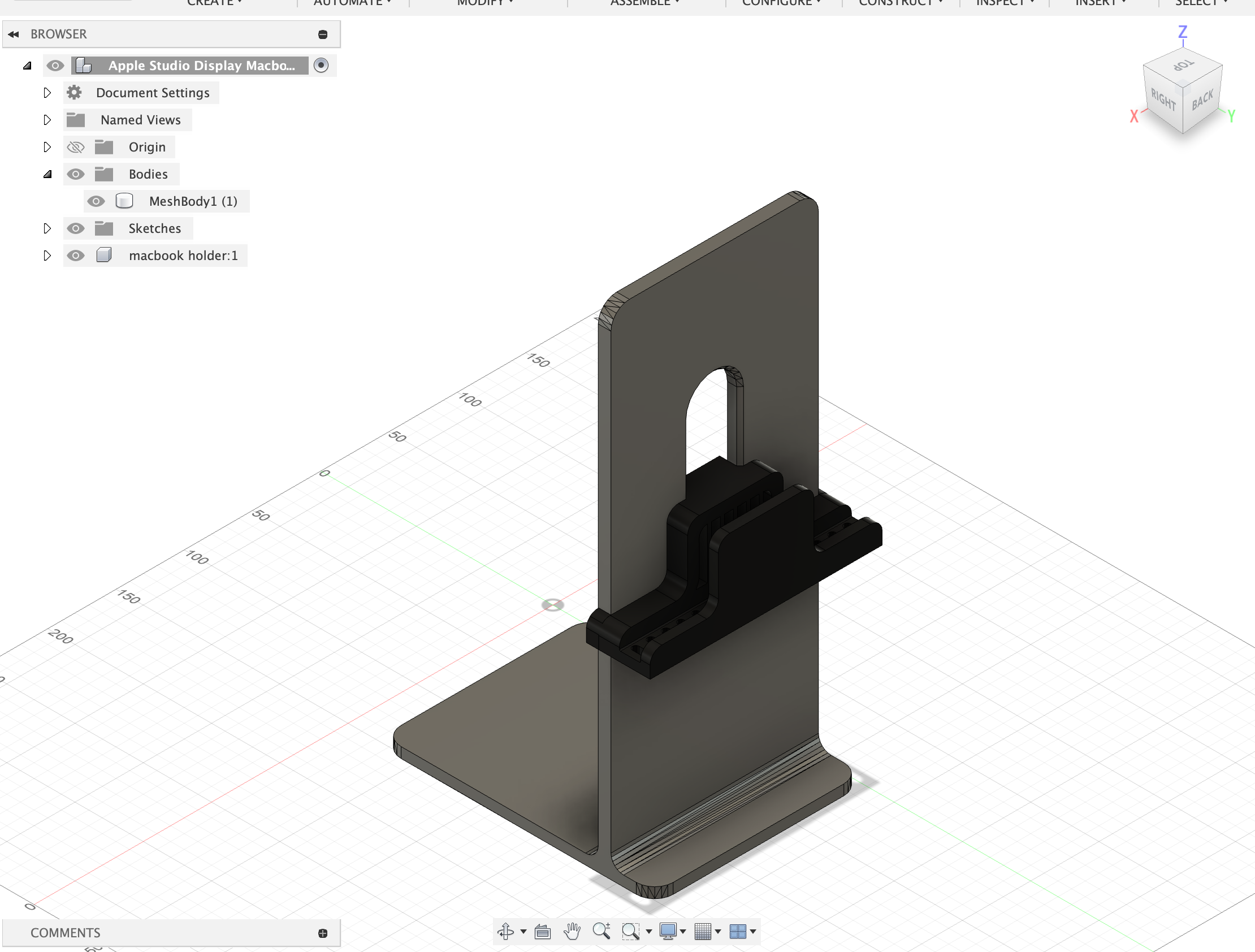Open Display Settings monitor icon
This screenshot has width=1255, height=952.
pos(668,931)
